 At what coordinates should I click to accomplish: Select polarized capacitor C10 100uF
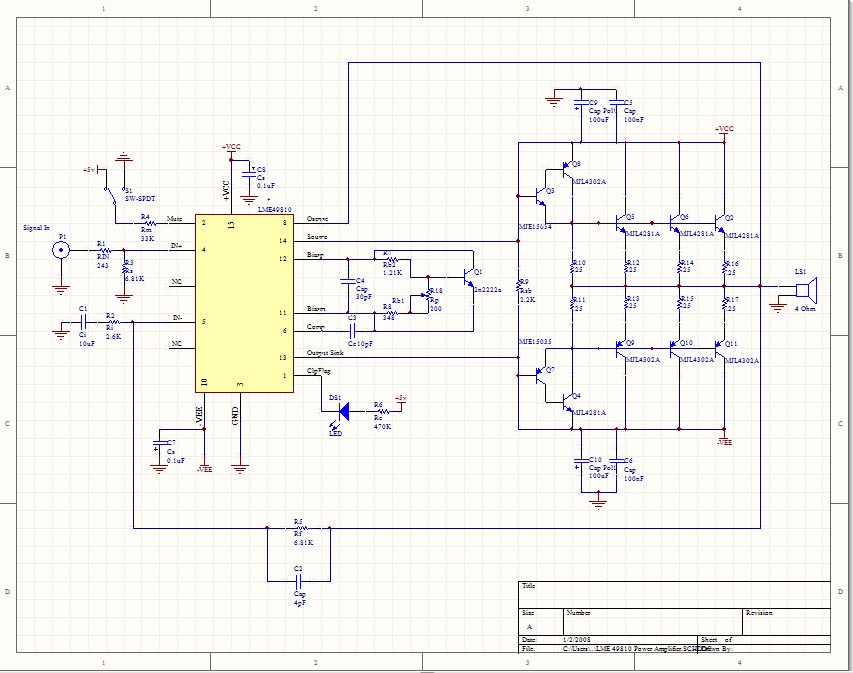[x=581, y=461]
